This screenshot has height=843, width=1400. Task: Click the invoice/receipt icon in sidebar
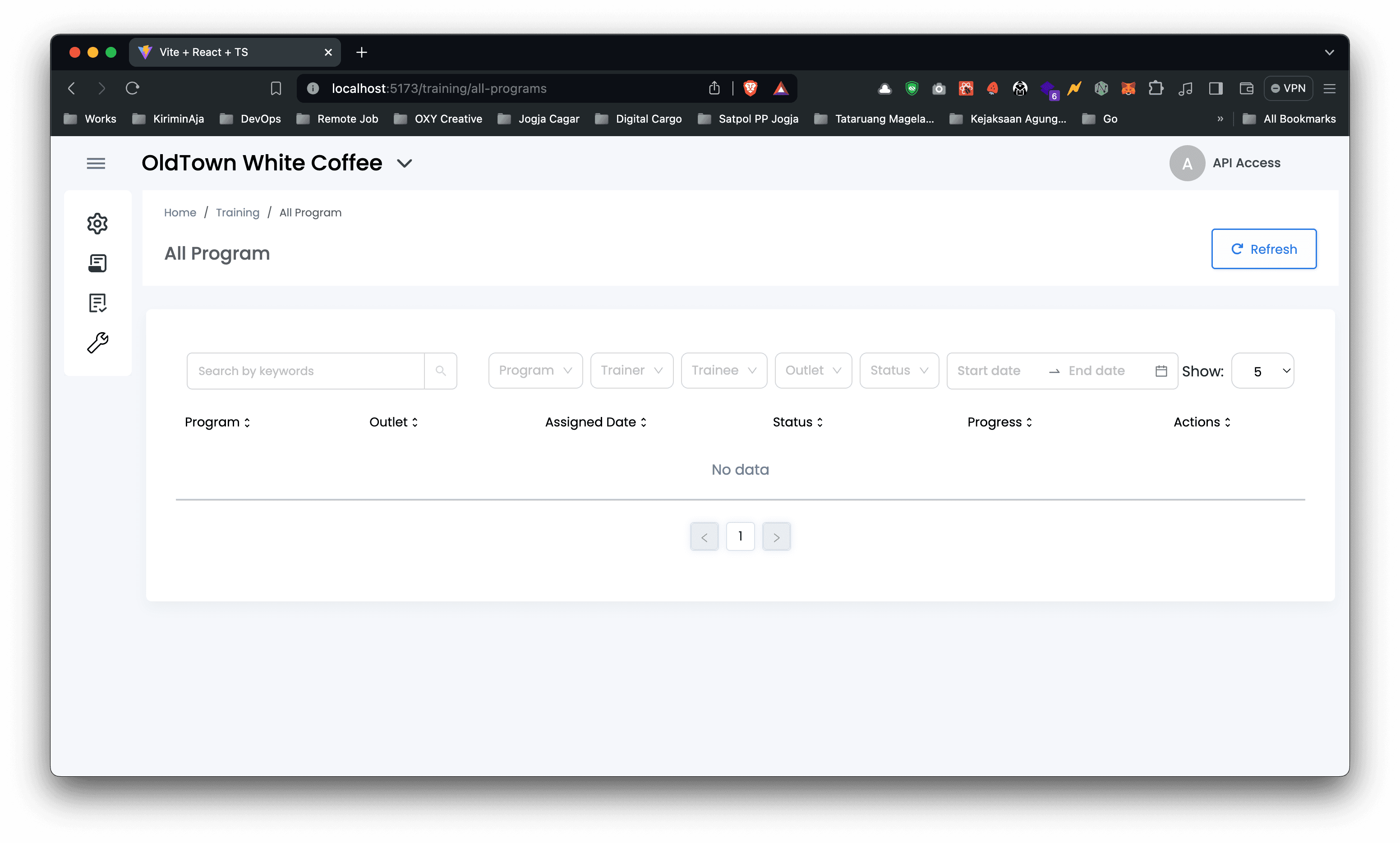97,262
